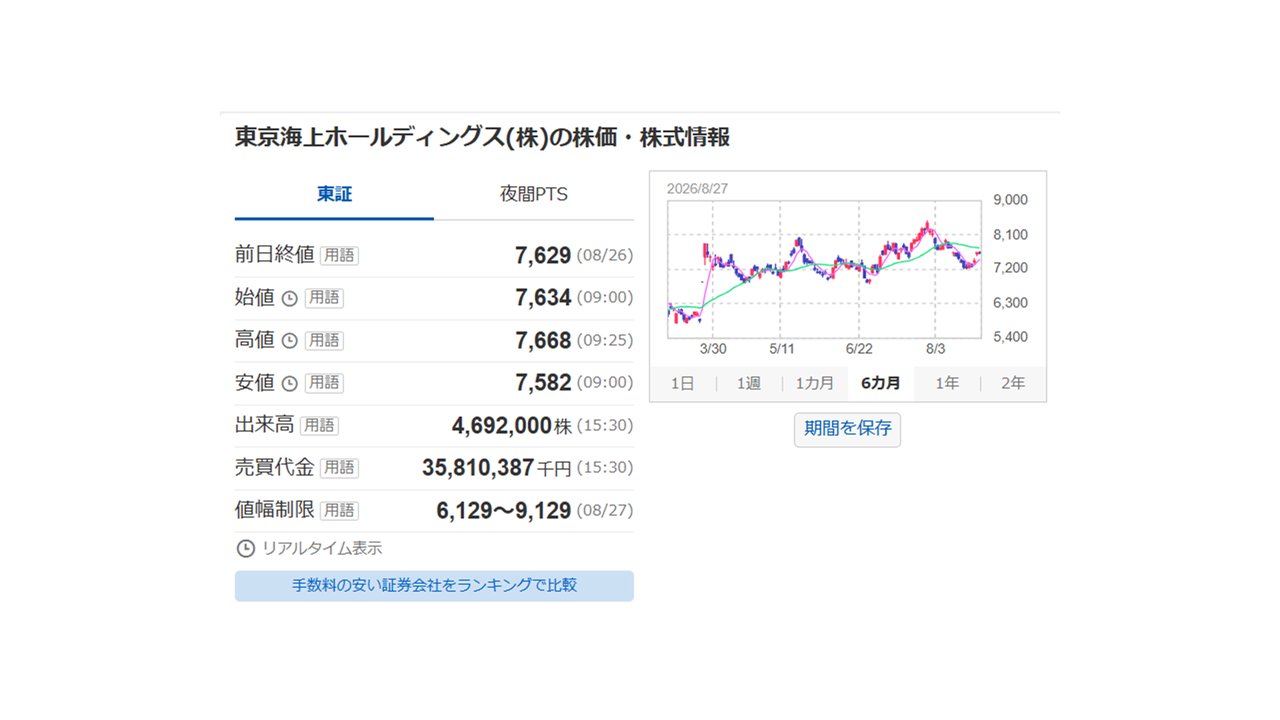Click the trading value 35,810,387
The height and width of the screenshot is (720, 1280).
pos(479,468)
